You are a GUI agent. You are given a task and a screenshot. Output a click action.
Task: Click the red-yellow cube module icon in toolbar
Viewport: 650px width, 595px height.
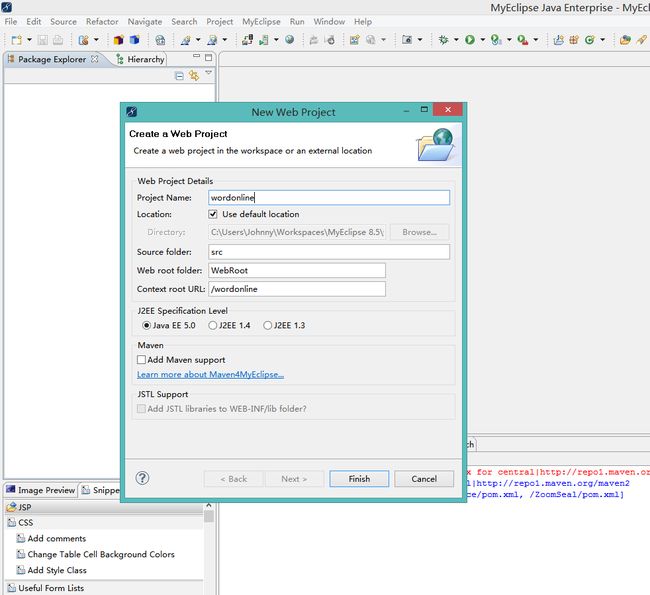(x=119, y=40)
